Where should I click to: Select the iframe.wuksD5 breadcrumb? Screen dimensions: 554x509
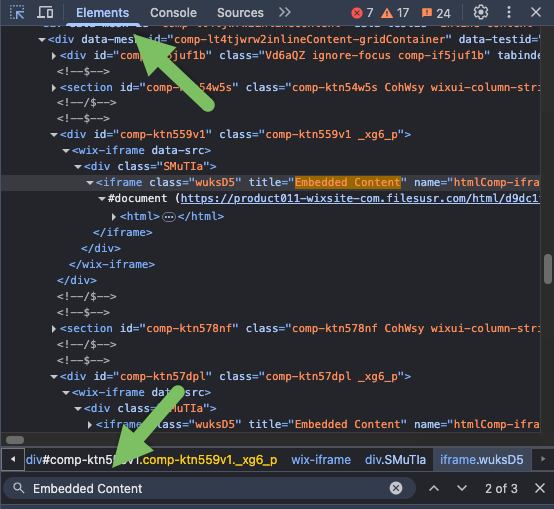point(482,460)
